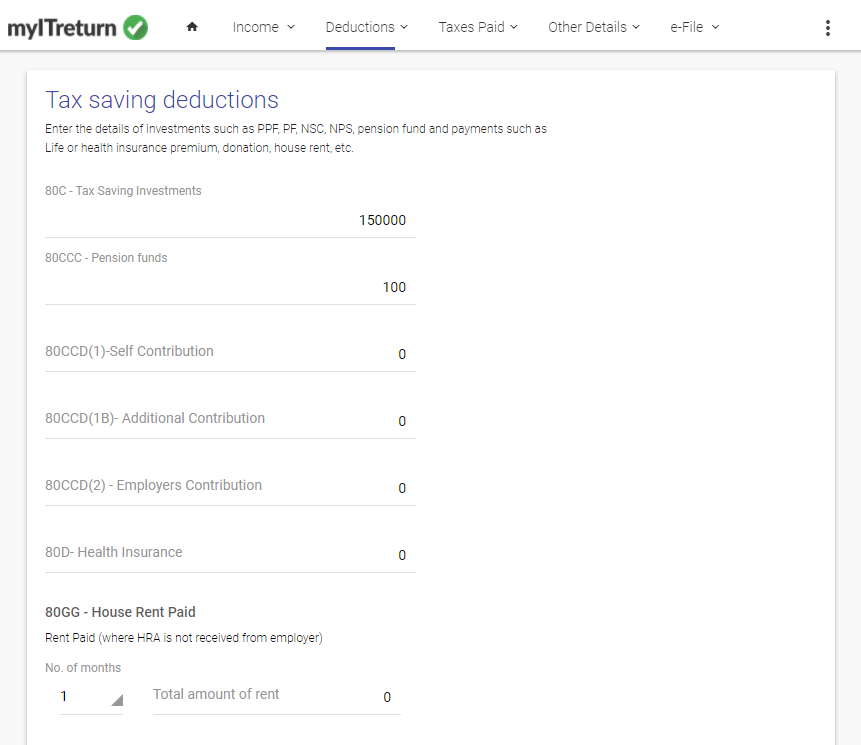861x745 pixels.
Task: Click the Tax saving deductions heading
Action: click(162, 100)
